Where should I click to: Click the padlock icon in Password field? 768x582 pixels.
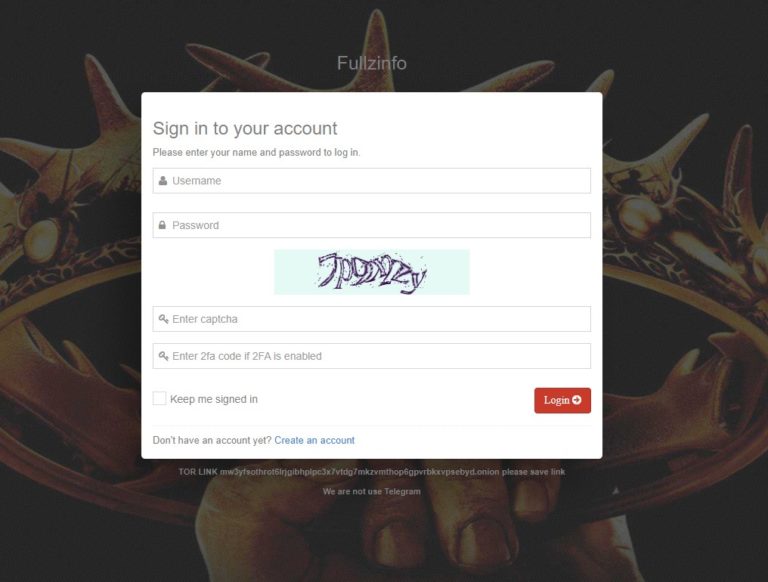coord(162,225)
